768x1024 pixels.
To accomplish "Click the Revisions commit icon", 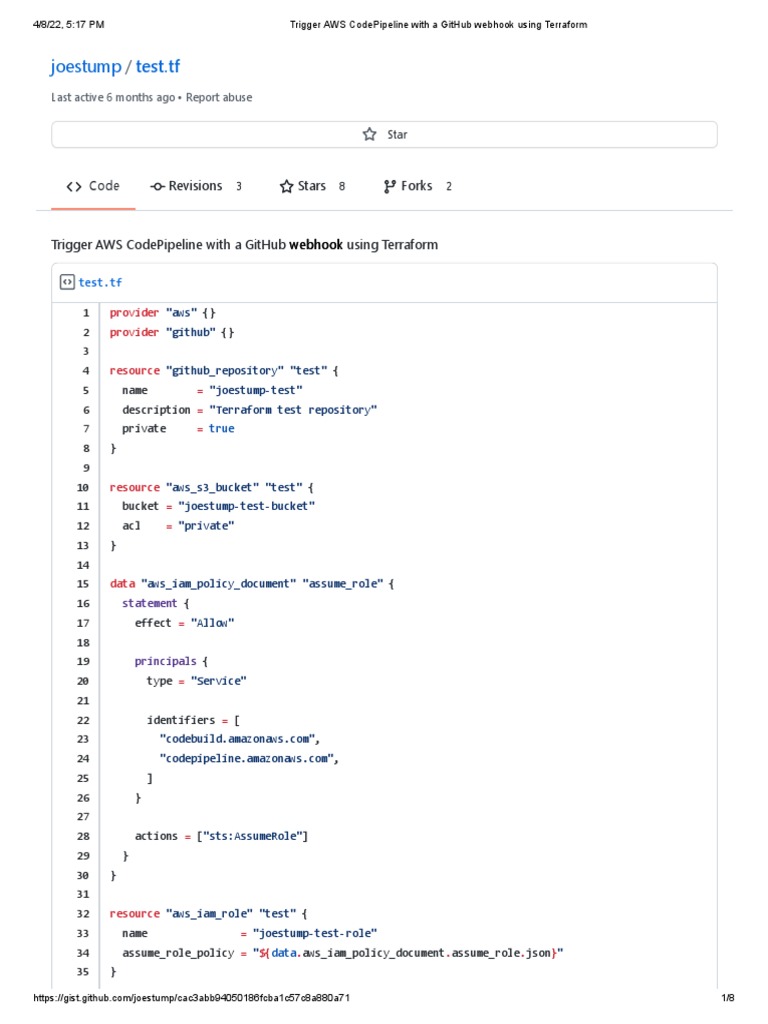I will click(x=157, y=187).
